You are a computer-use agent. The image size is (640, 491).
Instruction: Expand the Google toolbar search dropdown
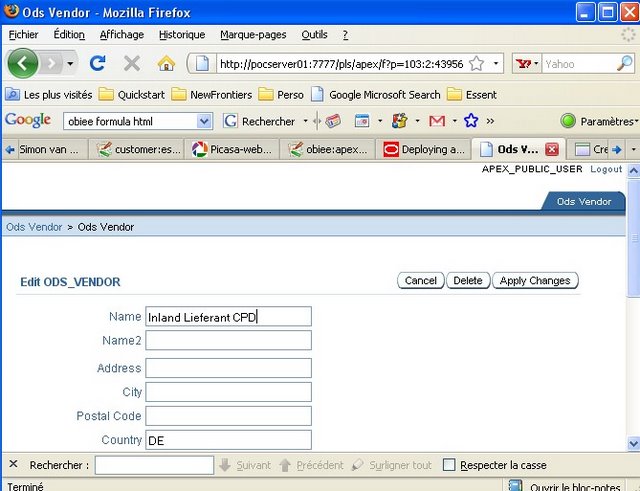pyautogui.click(x=204, y=121)
